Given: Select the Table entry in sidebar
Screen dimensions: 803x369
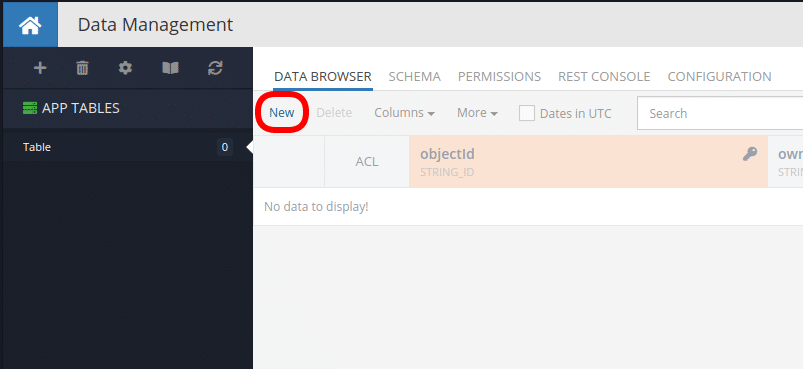Looking at the screenshot, I should (x=128, y=147).
